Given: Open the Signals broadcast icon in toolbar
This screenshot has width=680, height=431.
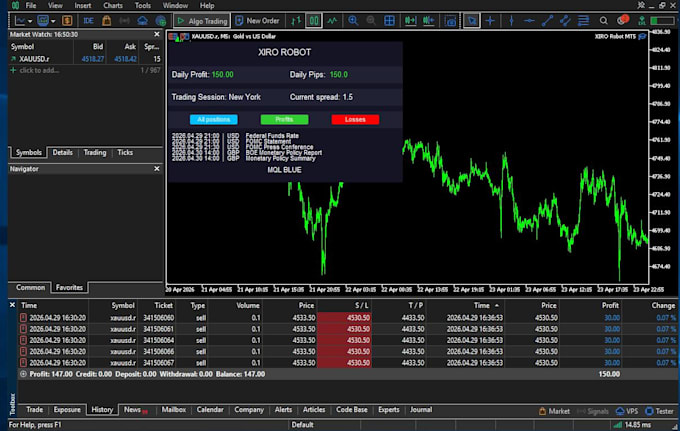Looking at the screenshot, I should [124, 20].
